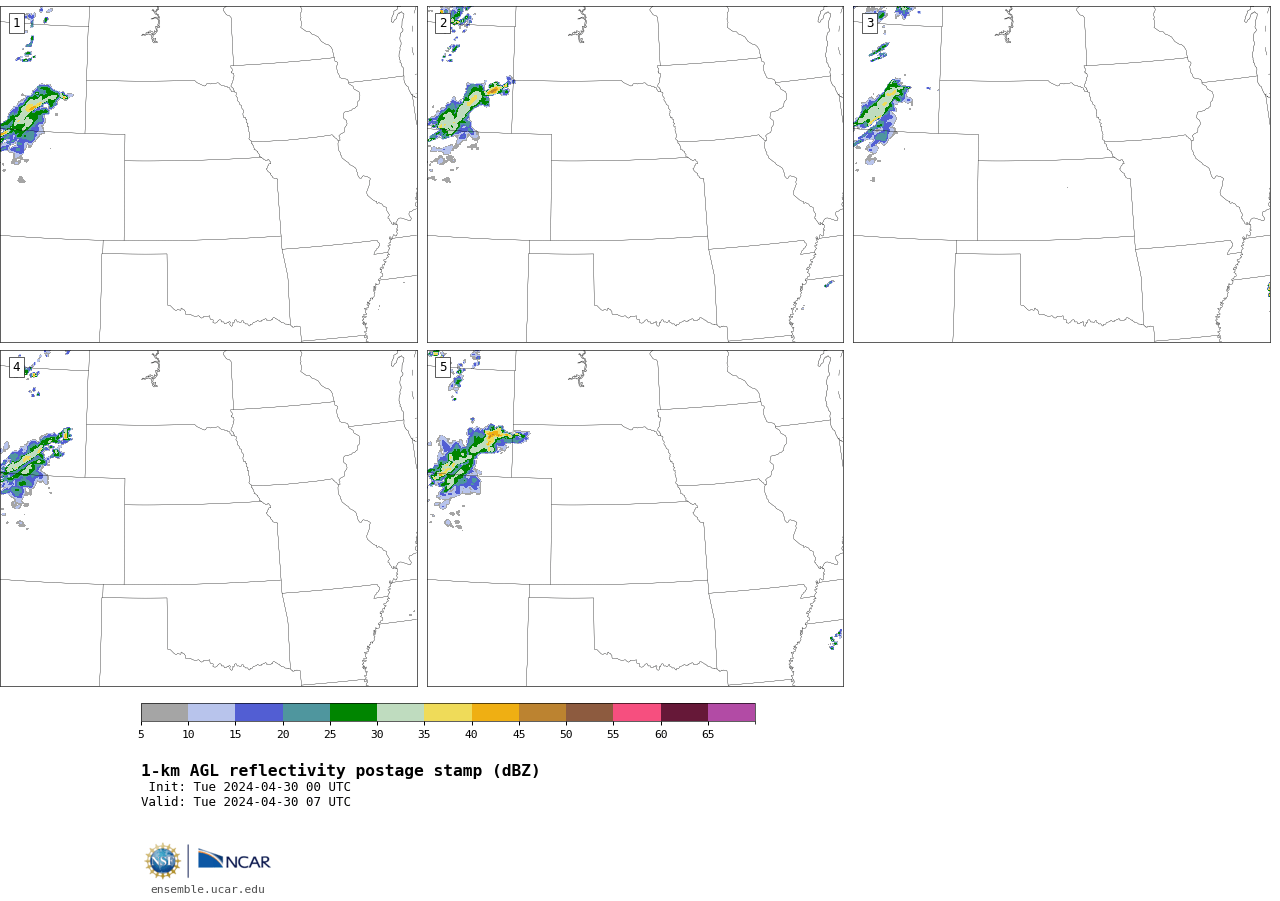Click the colorbar tick label 5

(x=141, y=735)
